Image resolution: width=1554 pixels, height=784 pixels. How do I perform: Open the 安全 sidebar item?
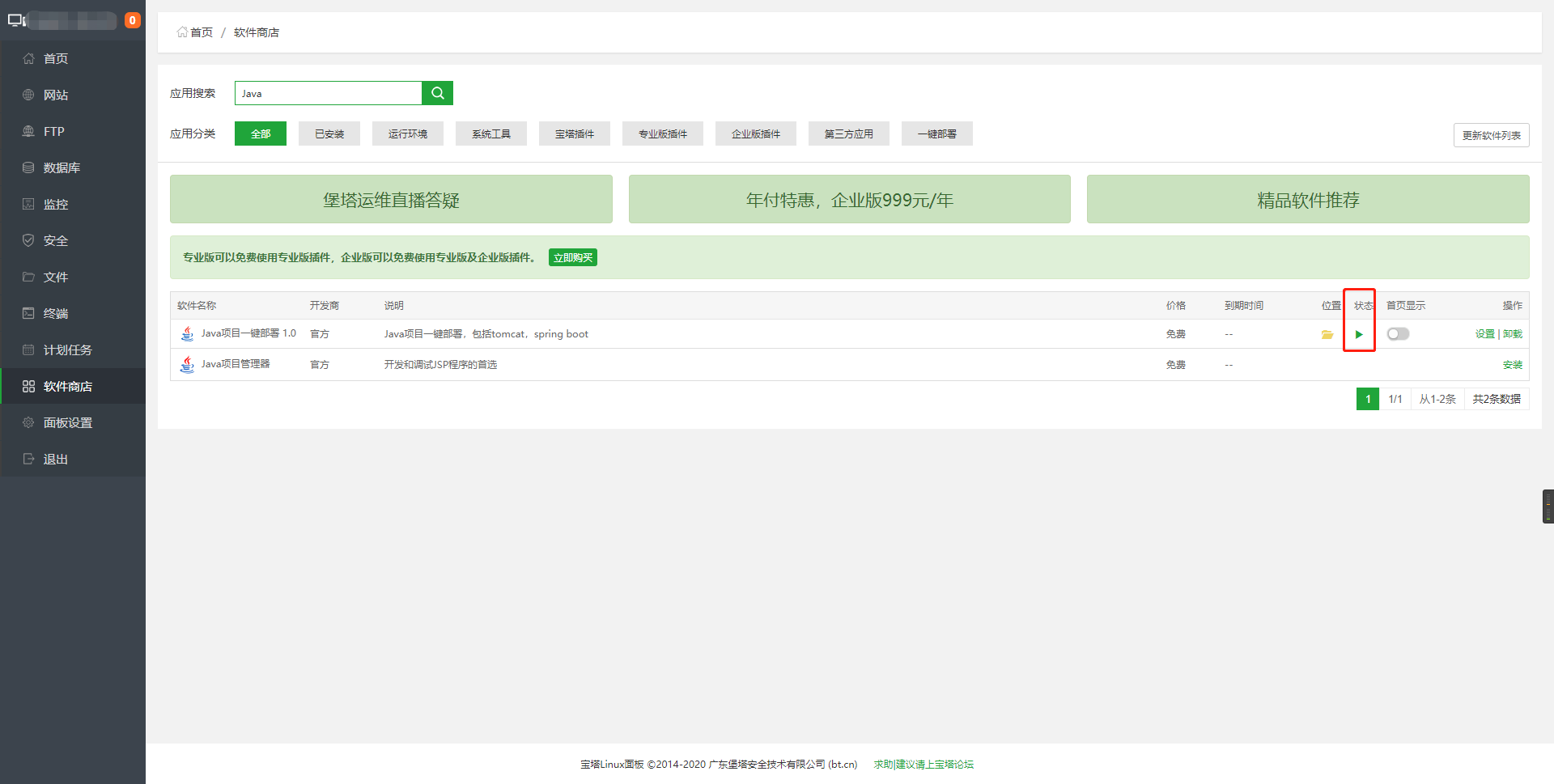73,240
